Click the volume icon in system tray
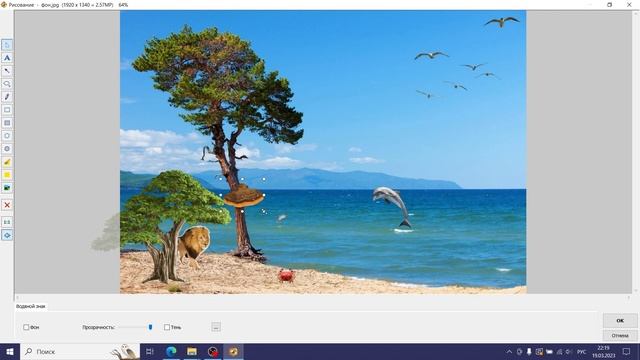This screenshot has width=640, height=360. coord(569,352)
